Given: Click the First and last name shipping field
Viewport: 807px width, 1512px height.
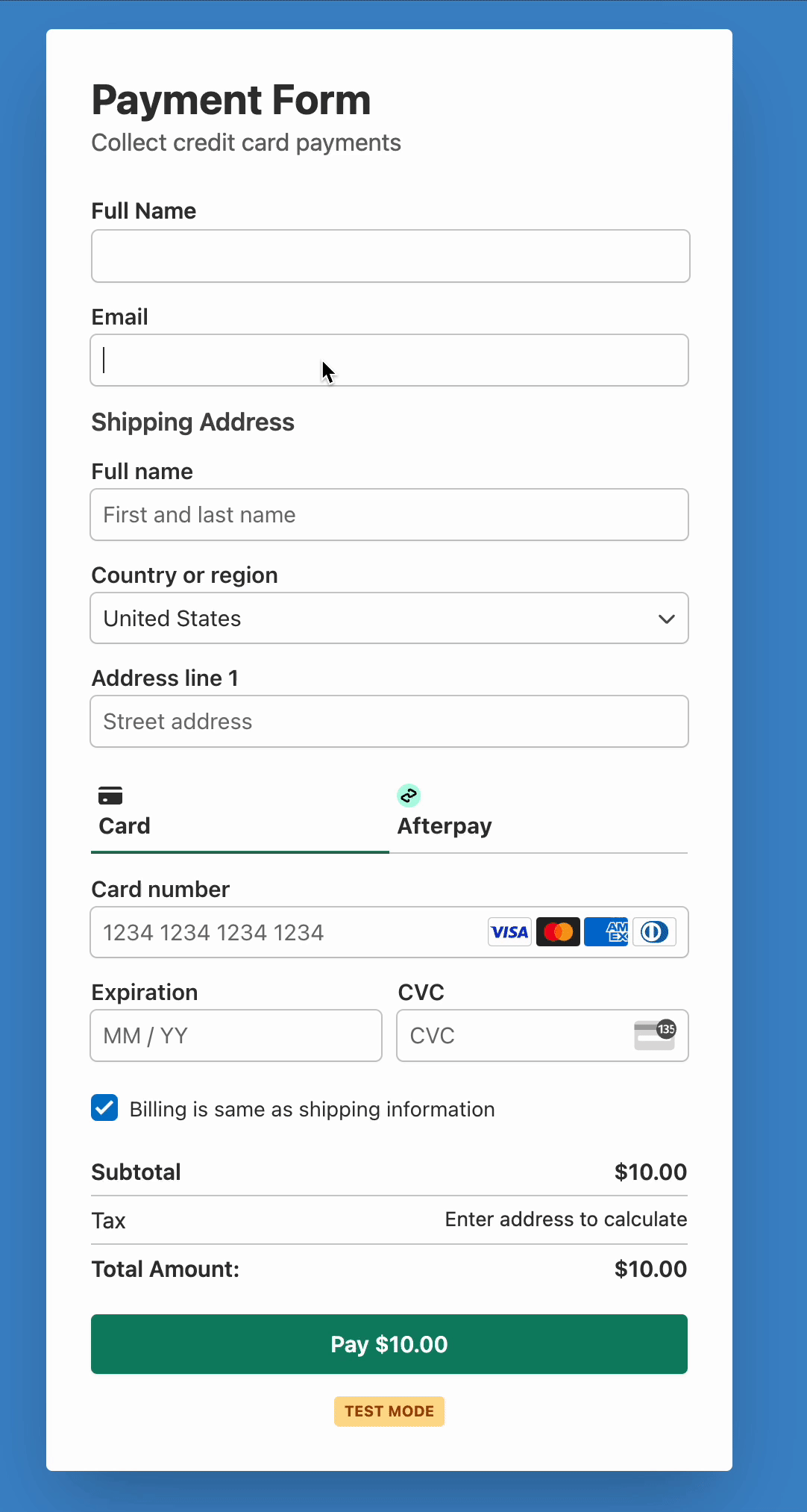Looking at the screenshot, I should [389, 514].
